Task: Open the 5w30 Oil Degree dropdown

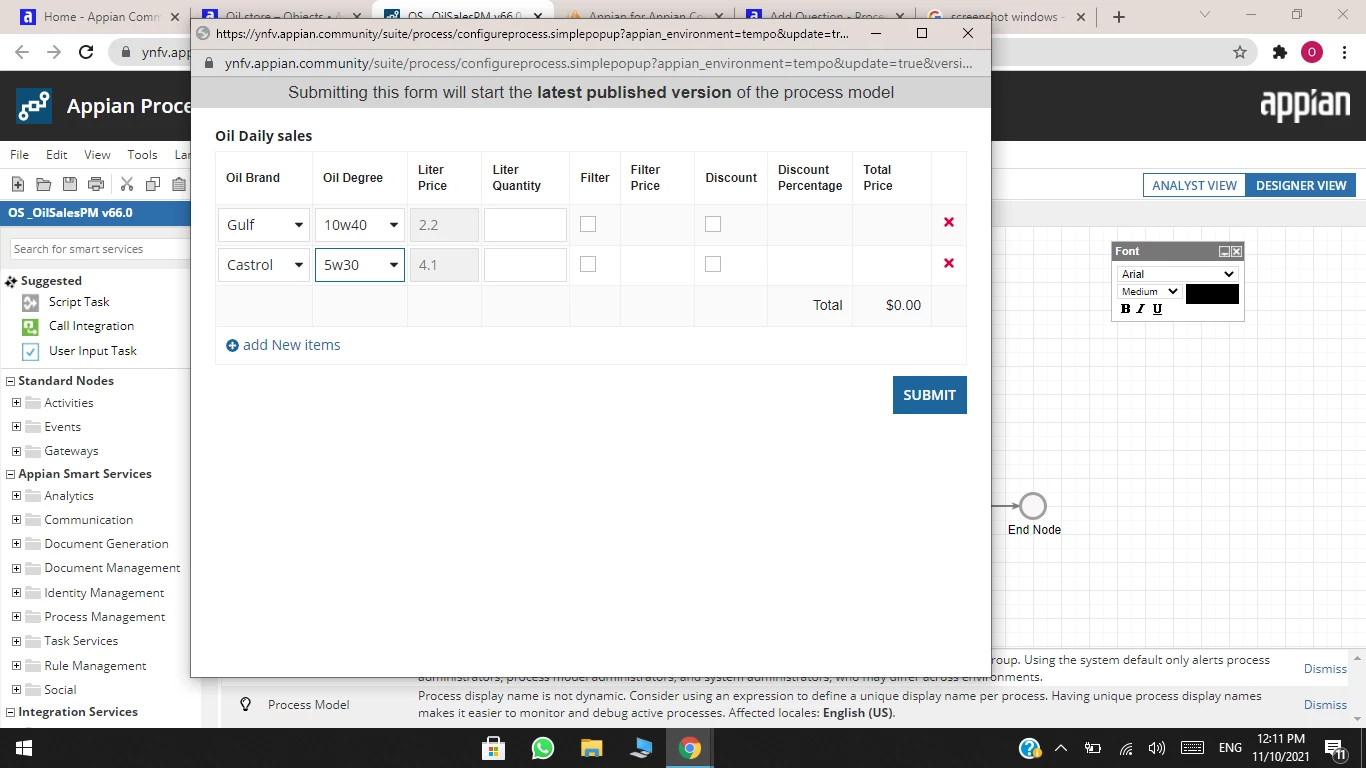Action: [x=360, y=265]
